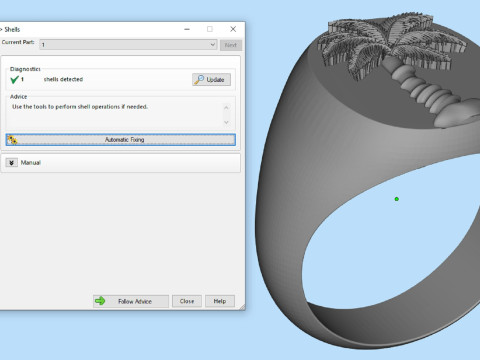Close the Shells dialog with X
The height and width of the screenshot is (360, 480).
[x=233, y=29]
